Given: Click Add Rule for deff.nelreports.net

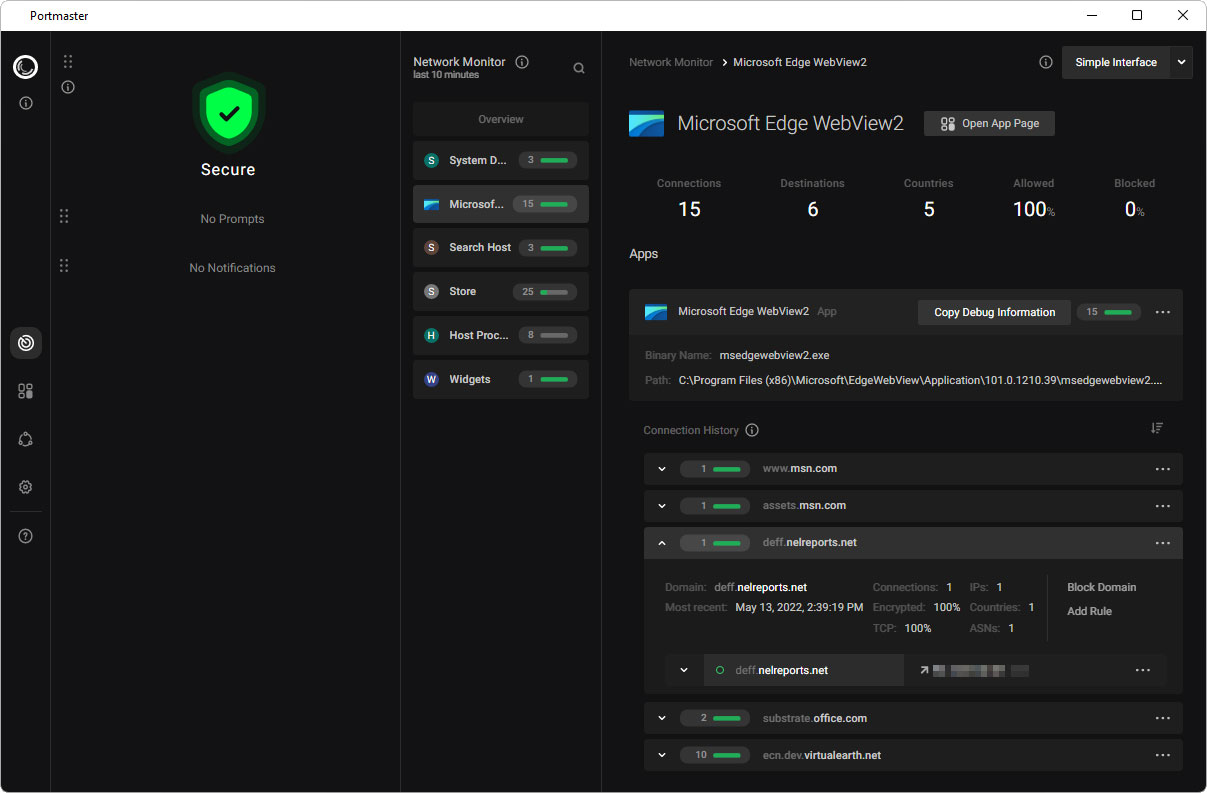Looking at the screenshot, I should (x=1089, y=611).
